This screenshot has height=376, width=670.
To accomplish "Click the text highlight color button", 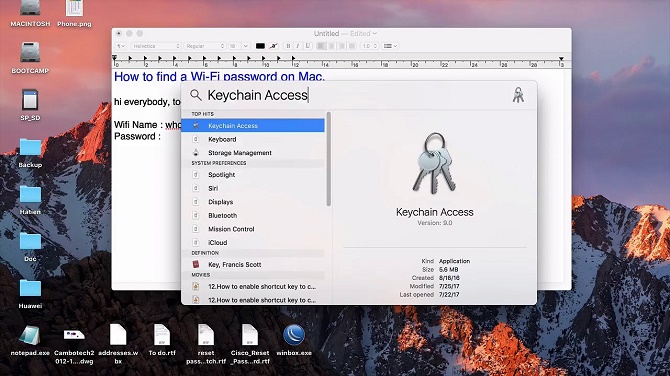I will click(x=273, y=46).
